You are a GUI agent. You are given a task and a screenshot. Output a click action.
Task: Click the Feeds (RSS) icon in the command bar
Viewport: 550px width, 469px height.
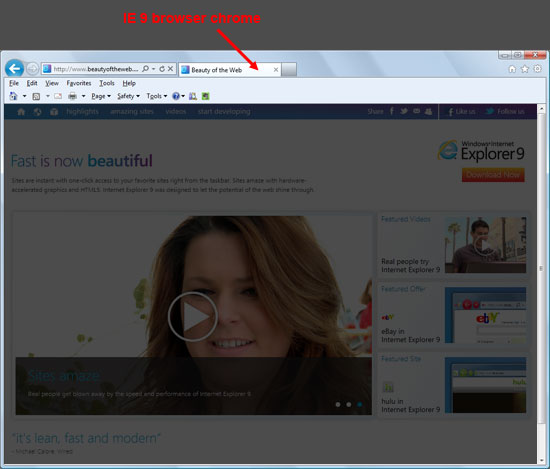[36, 96]
